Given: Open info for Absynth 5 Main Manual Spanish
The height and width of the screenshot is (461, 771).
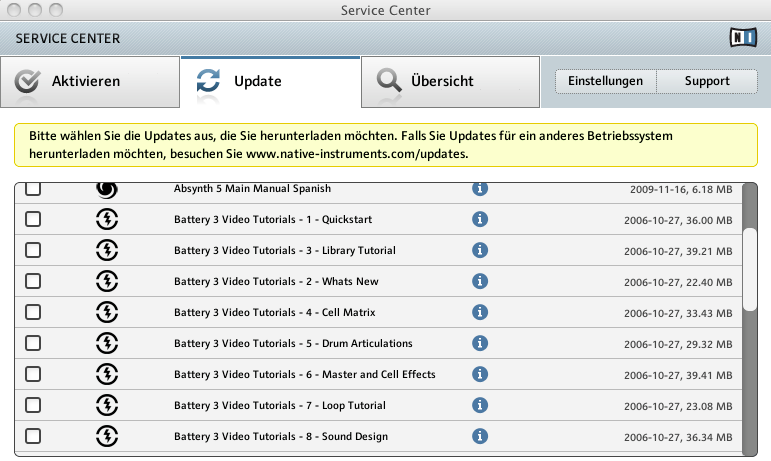Looking at the screenshot, I should tap(480, 188).
